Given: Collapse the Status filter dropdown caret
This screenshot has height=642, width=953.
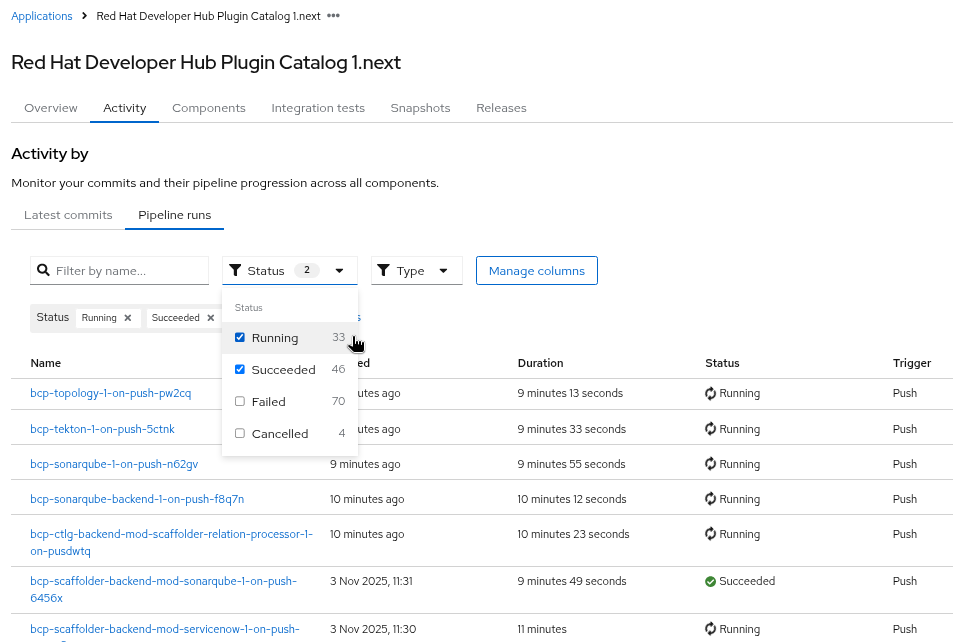Looking at the screenshot, I should [x=340, y=270].
